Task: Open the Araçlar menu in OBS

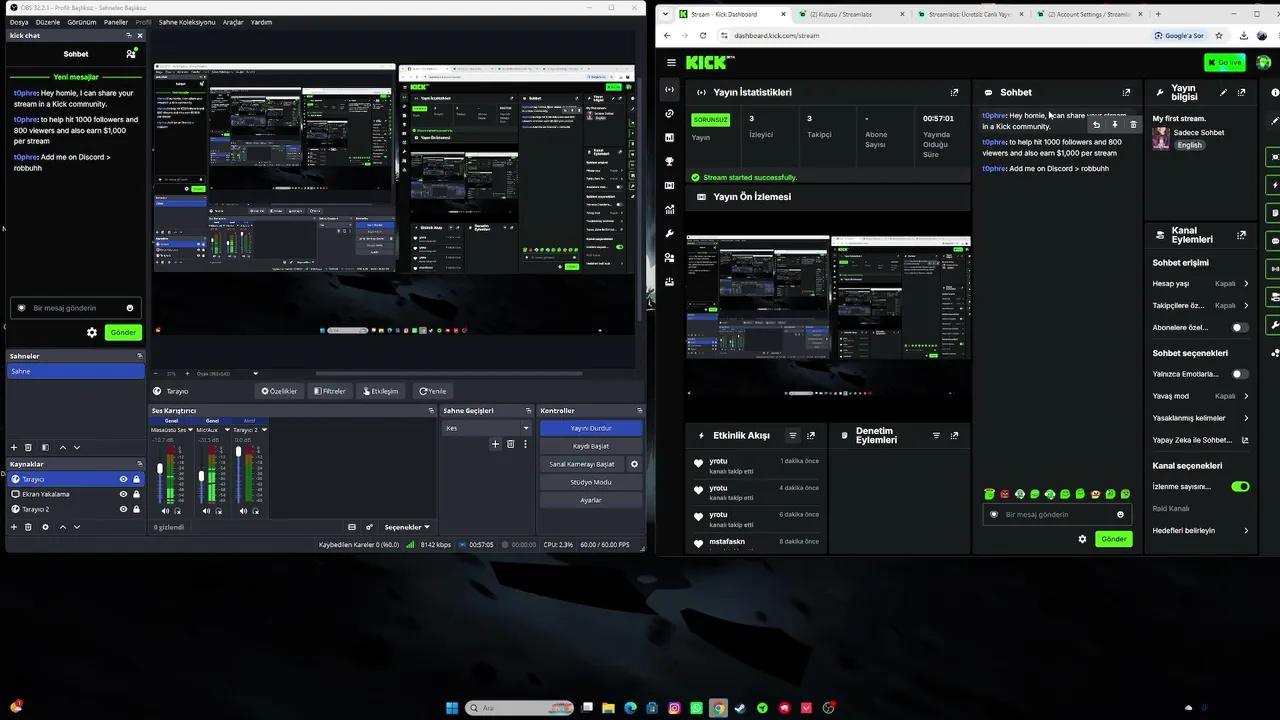Action: [x=233, y=22]
